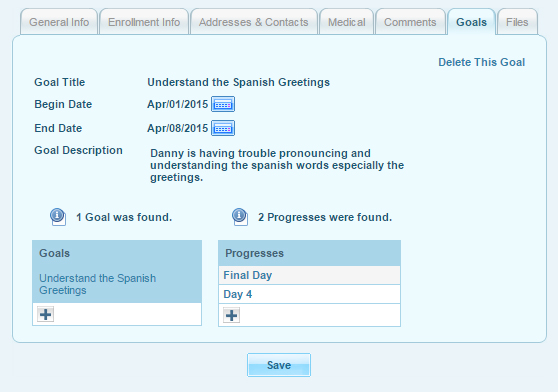Select the Day 4 progress row

[x=309, y=294]
